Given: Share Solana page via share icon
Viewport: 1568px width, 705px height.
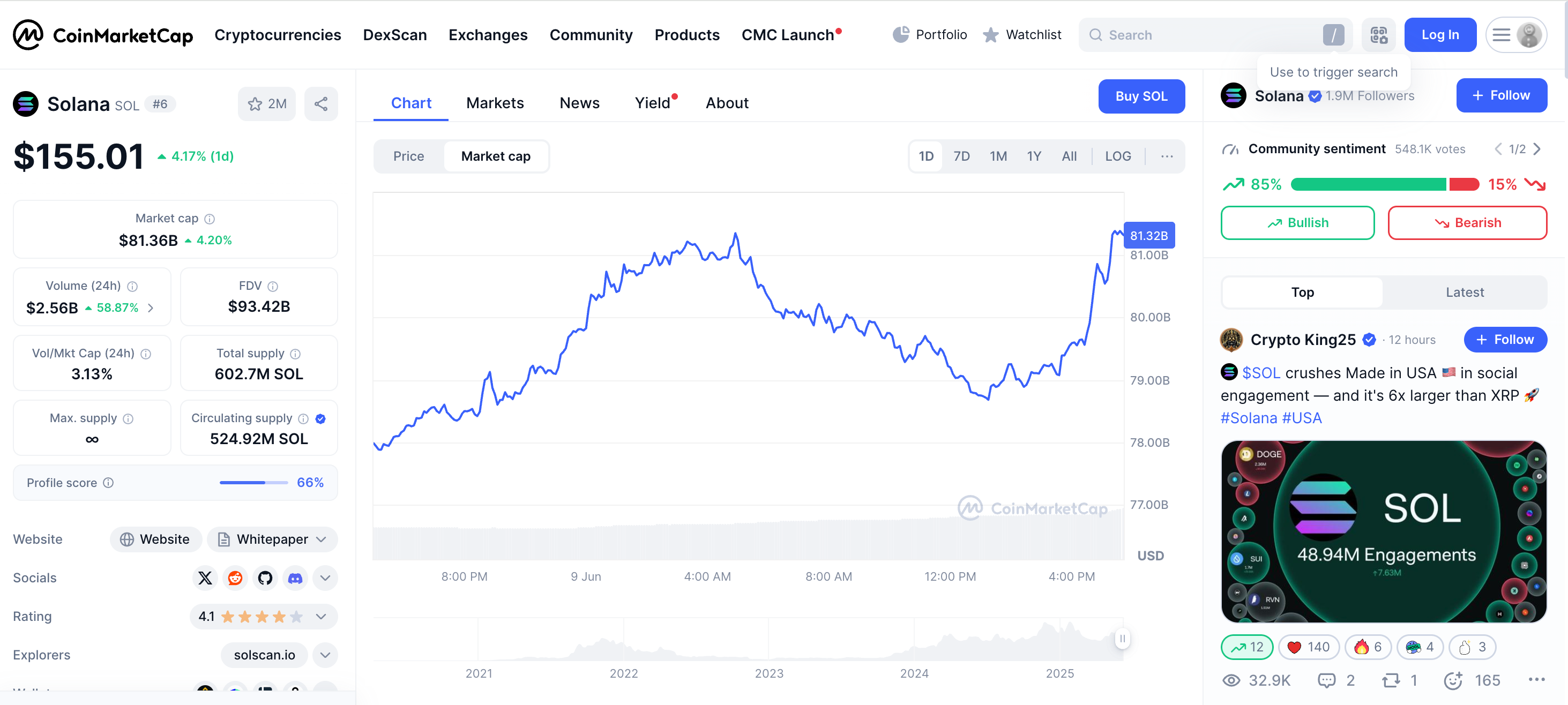Looking at the screenshot, I should point(321,104).
